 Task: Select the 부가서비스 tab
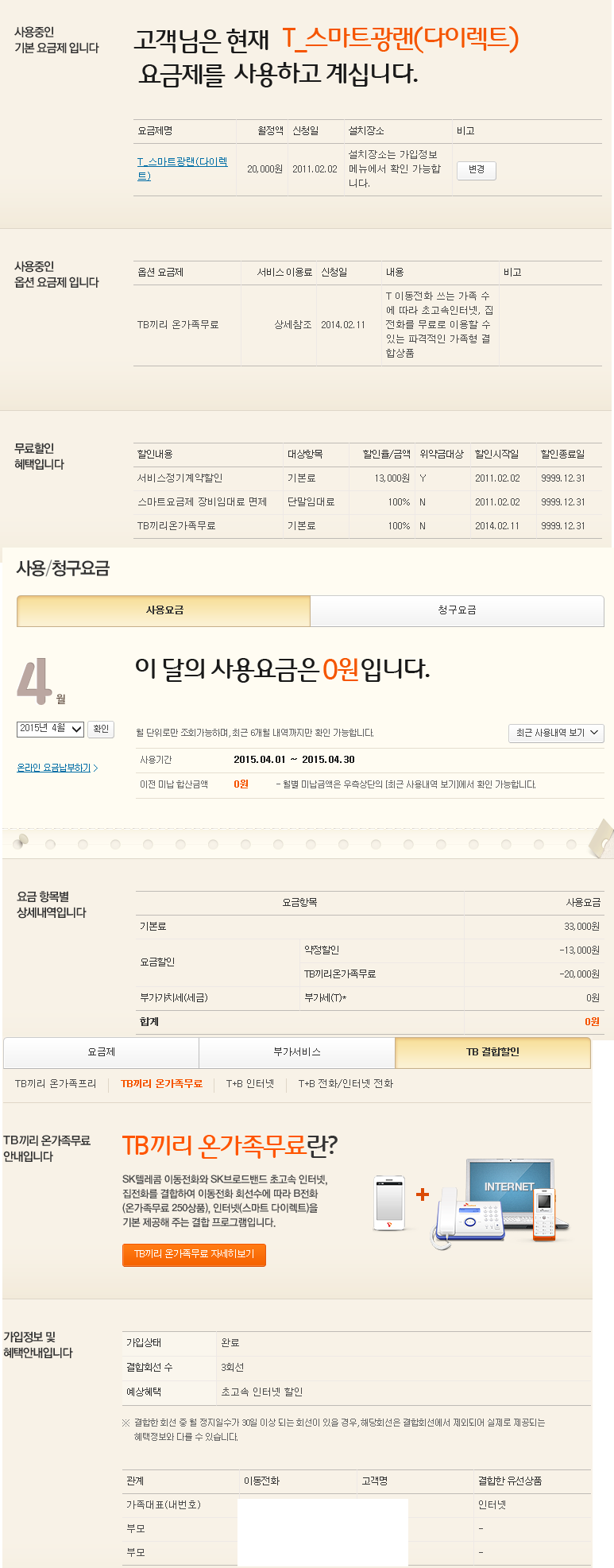pyautogui.click(x=297, y=1052)
